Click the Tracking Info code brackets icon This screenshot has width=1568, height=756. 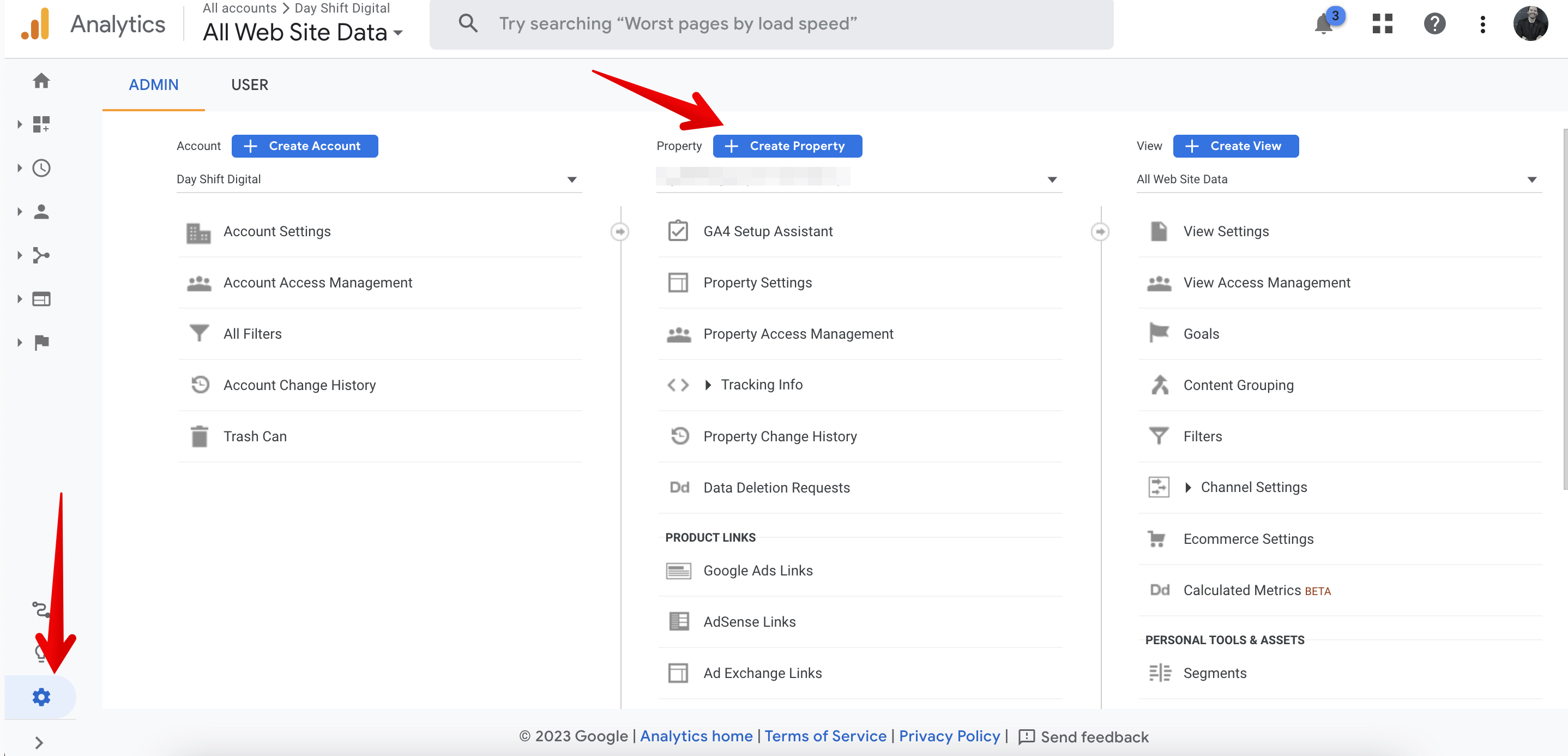(678, 385)
